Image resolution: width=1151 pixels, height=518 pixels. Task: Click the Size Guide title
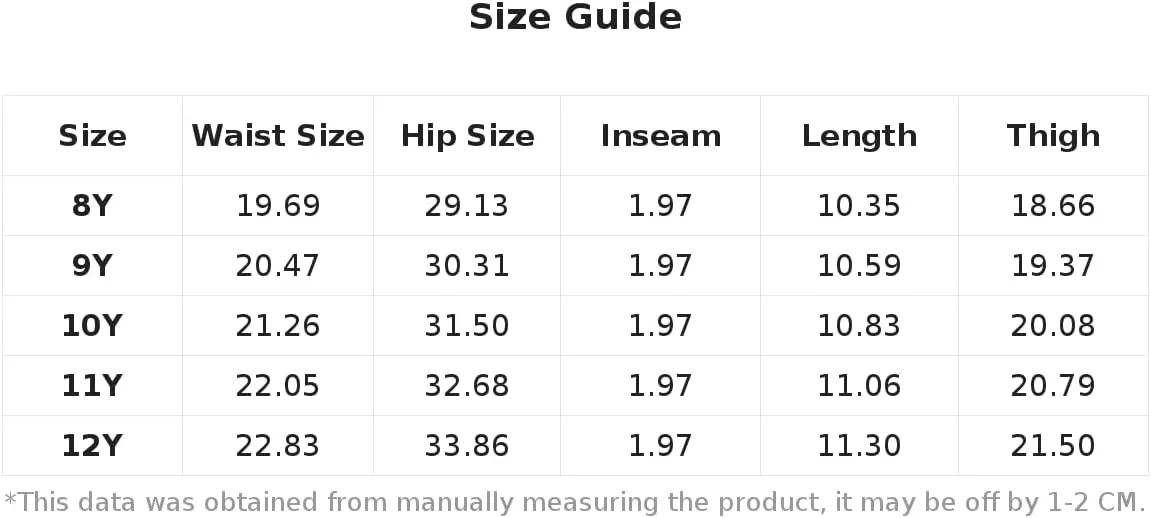(576, 18)
